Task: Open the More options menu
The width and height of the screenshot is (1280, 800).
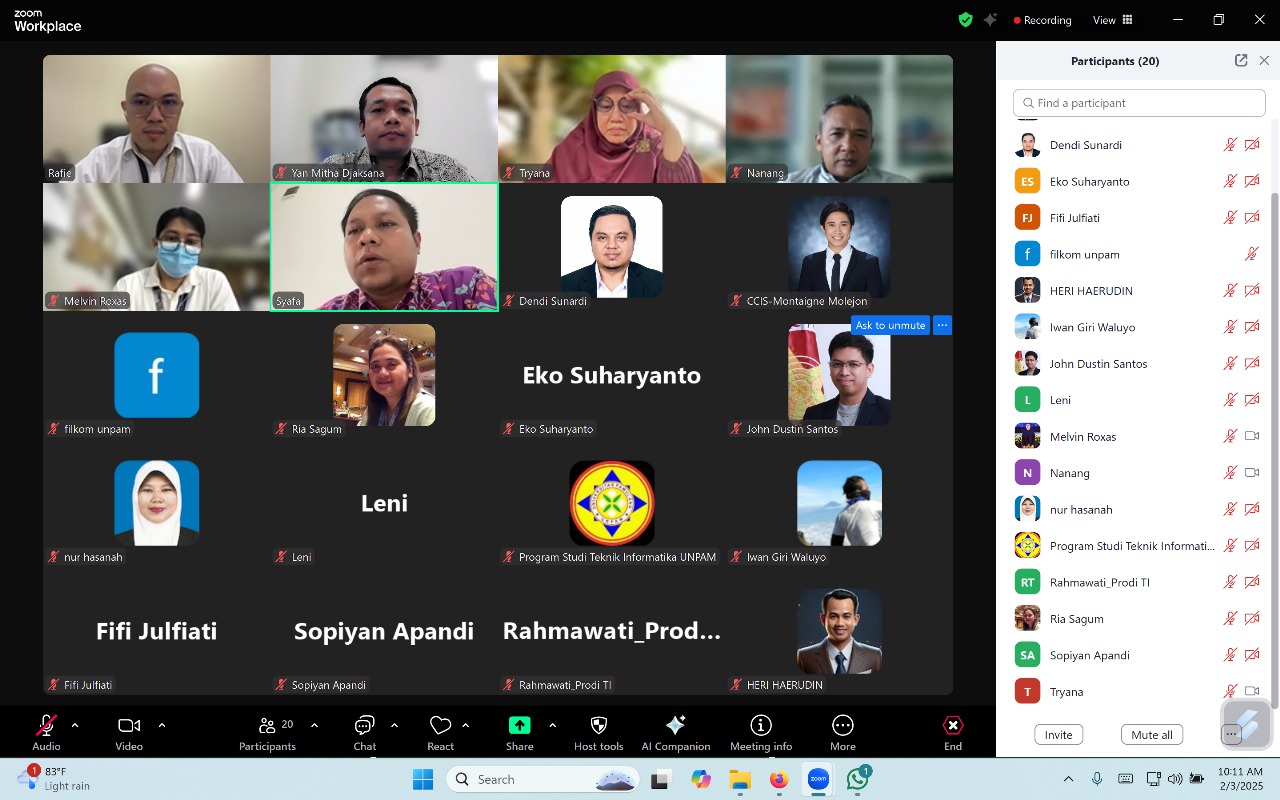Action: pos(843,726)
